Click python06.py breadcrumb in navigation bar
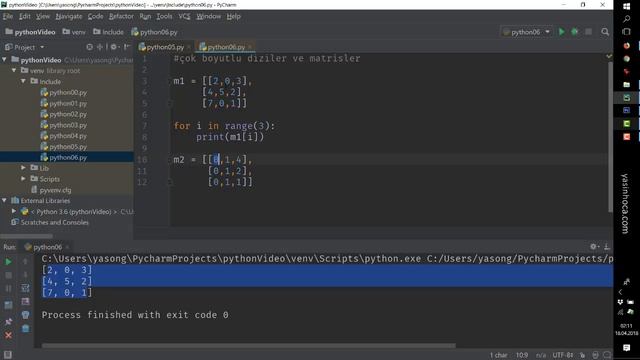The height and width of the screenshot is (360, 640). [155, 32]
